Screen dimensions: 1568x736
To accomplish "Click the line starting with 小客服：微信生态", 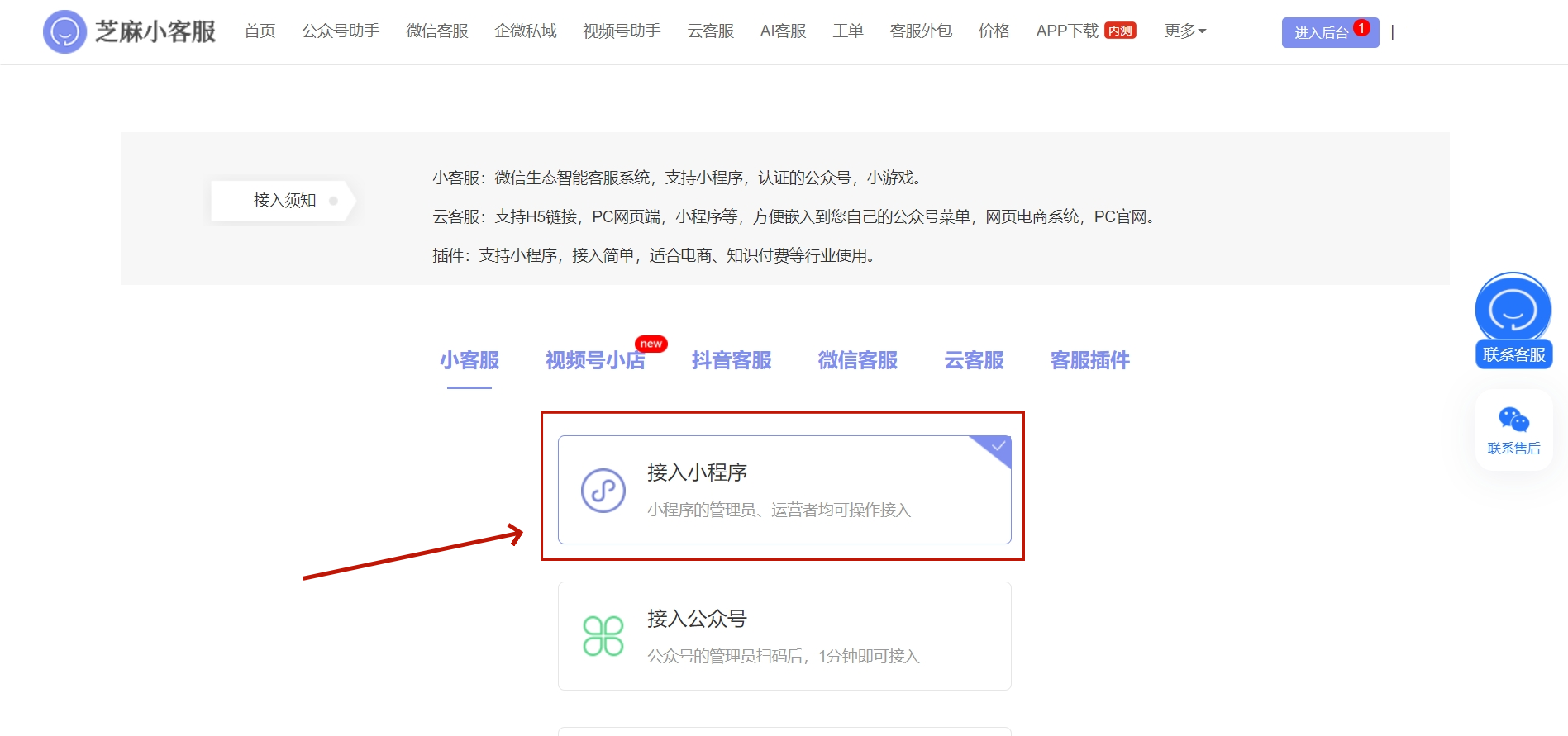I will coord(678,178).
